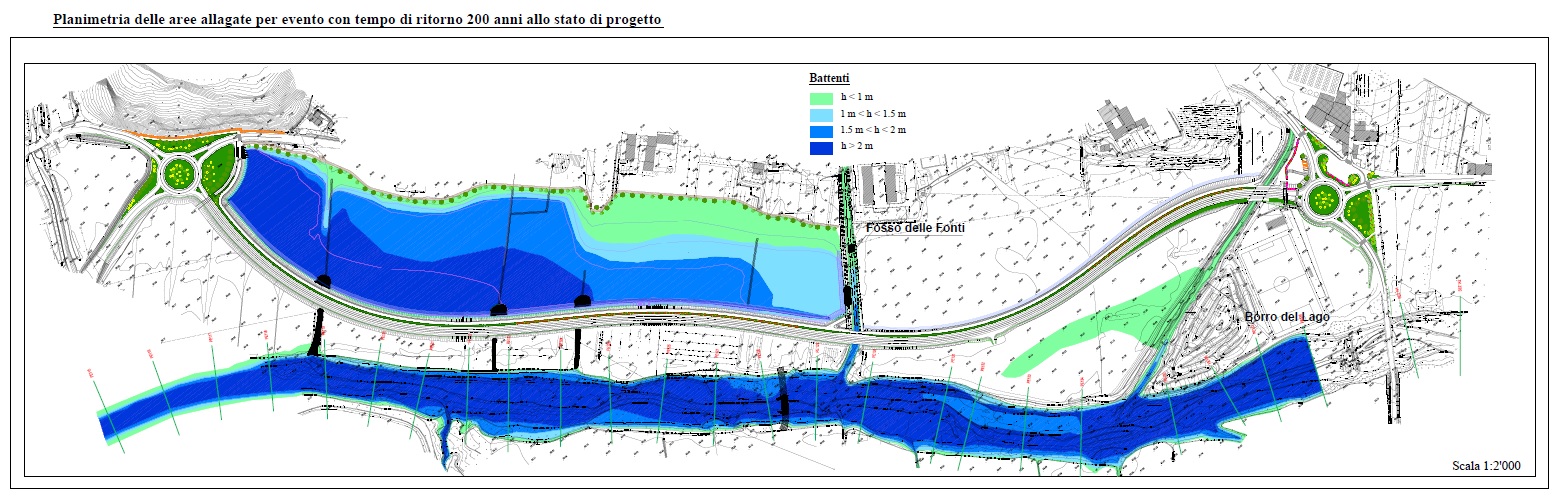Click the leftmost black culvert marker on the road
This screenshot has height=504, width=1560.
click(x=323, y=281)
